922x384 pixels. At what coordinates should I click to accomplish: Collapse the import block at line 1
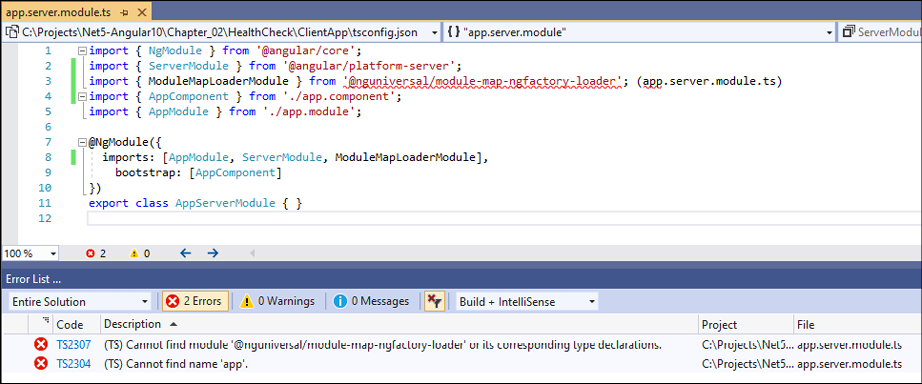click(82, 51)
